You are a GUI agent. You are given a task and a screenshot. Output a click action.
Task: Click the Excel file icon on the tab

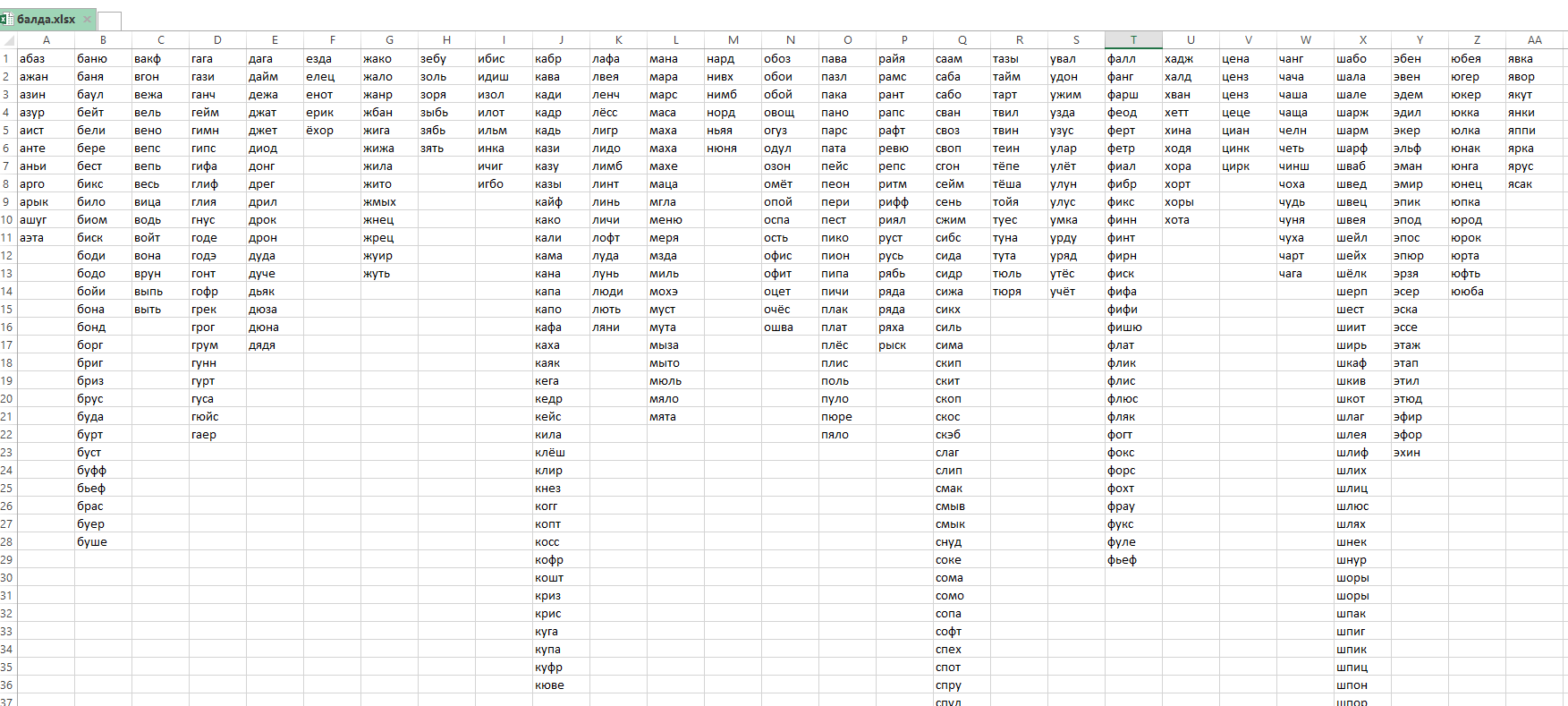7,19
